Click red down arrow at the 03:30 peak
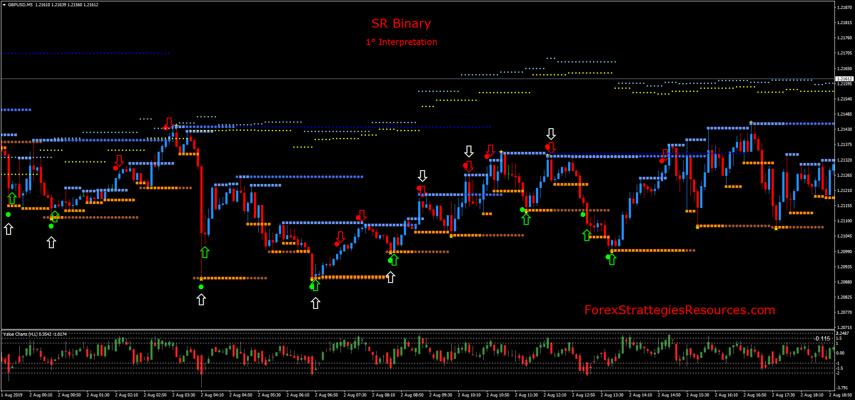The height and width of the screenshot is (400, 855). (168, 122)
